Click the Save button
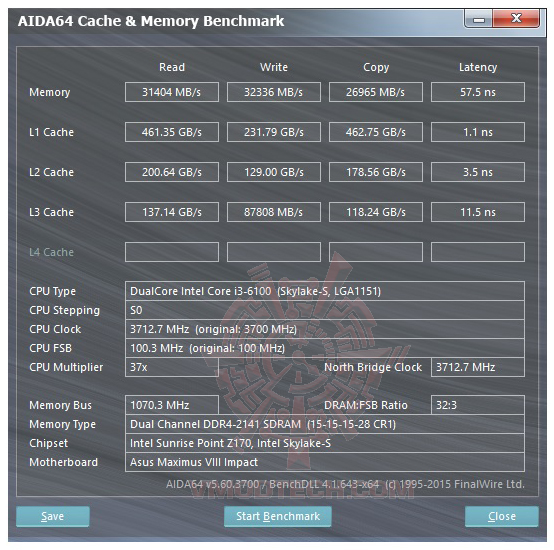 tap(53, 516)
